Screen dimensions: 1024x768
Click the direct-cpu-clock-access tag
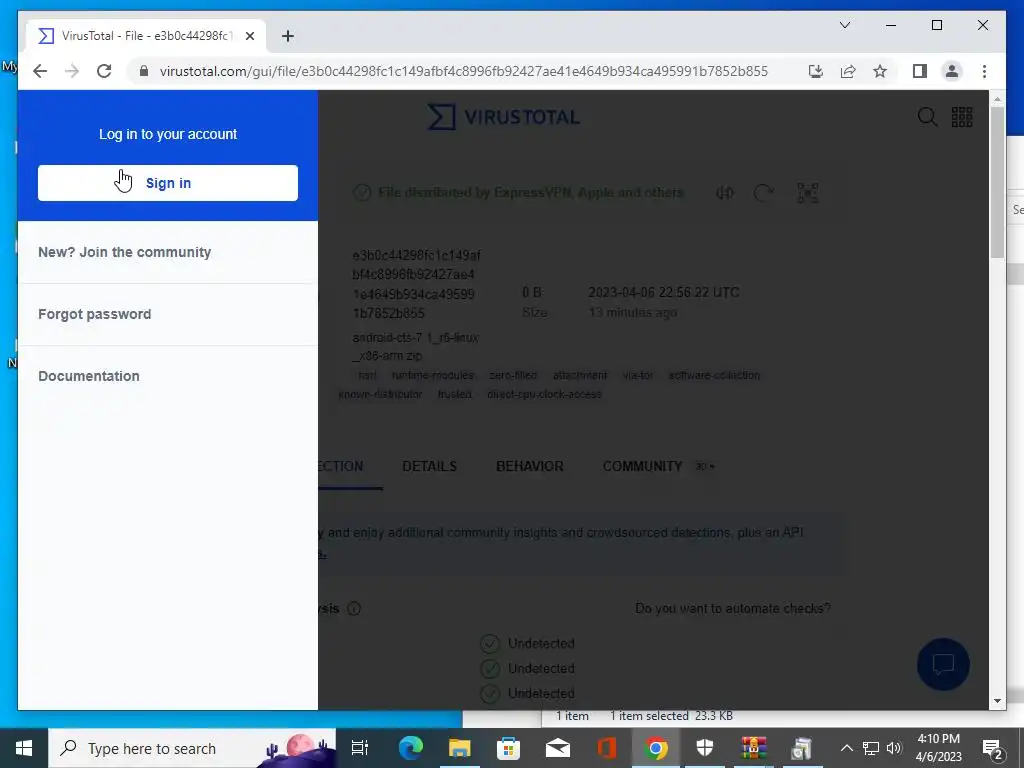(545, 394)
